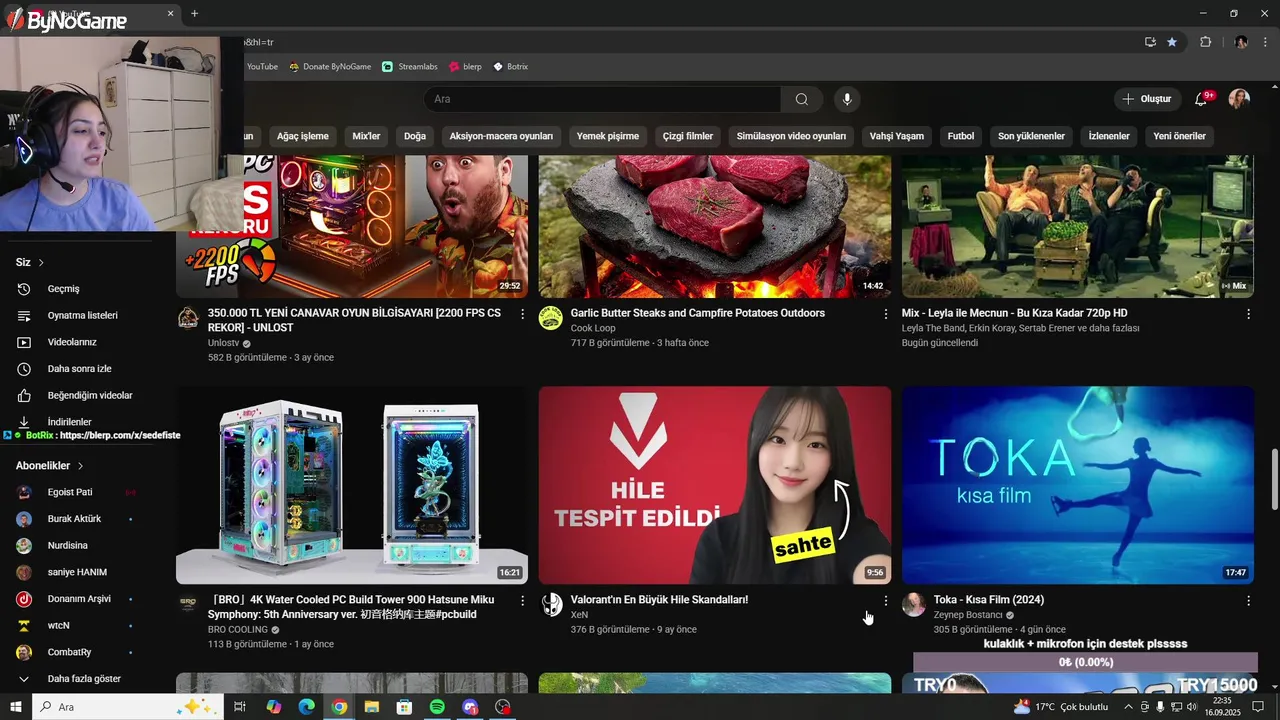
Task: Open the account avatar menu at top right
Action: pyautogui.click(x=1239, y=99)
